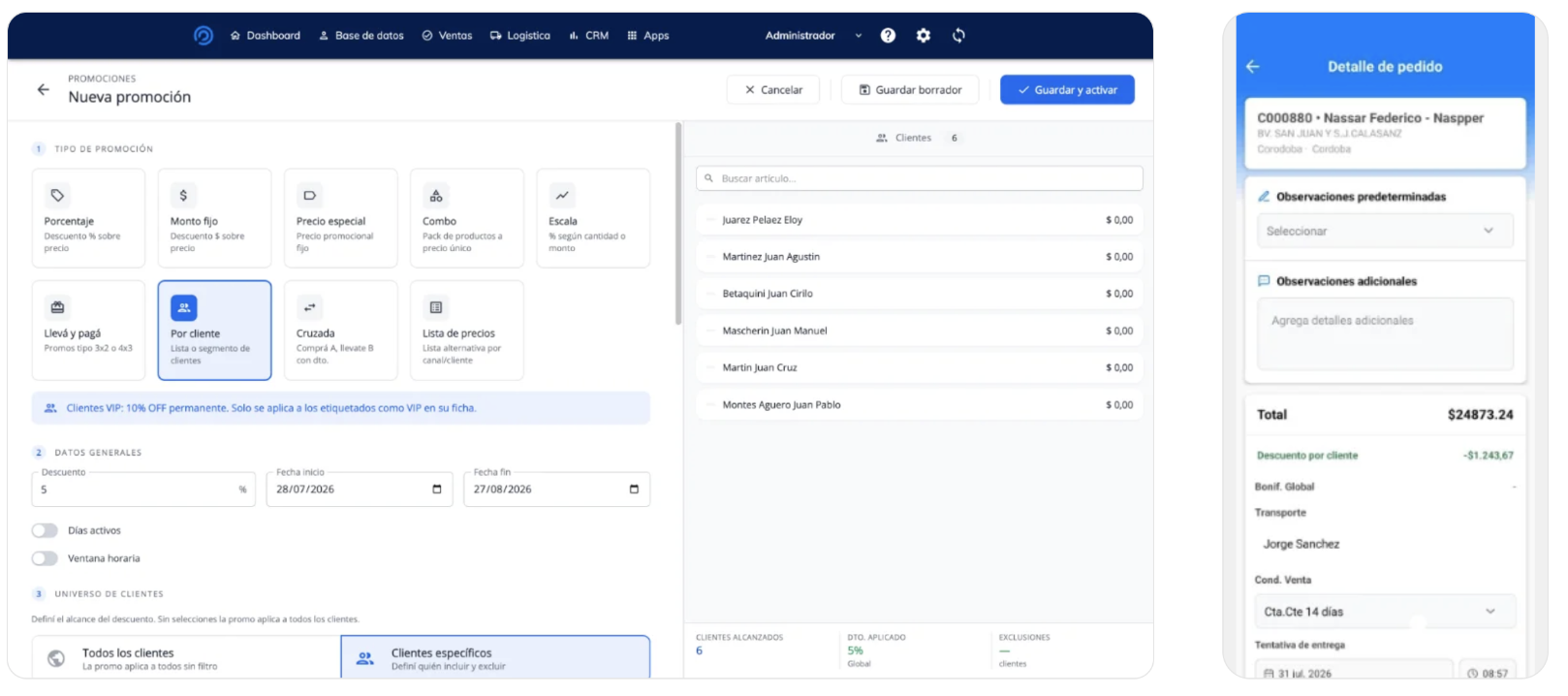This screenshot has width=1568, height=696.
Task: Click the form panel vertical scrollbar
Action: coord(678,225)
